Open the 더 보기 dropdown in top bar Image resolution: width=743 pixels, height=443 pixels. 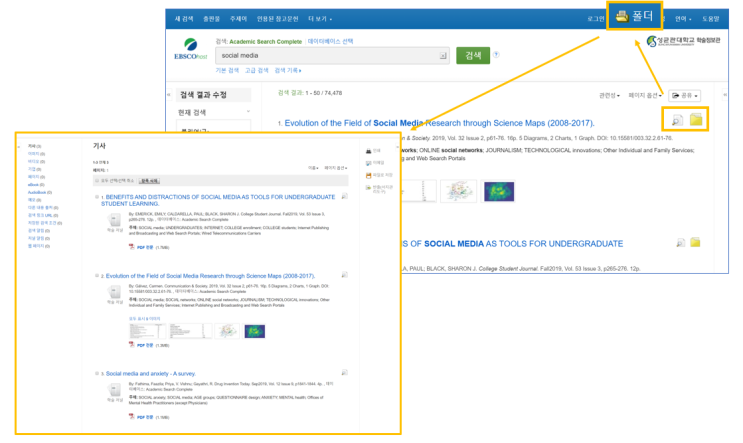click(320, 19)
